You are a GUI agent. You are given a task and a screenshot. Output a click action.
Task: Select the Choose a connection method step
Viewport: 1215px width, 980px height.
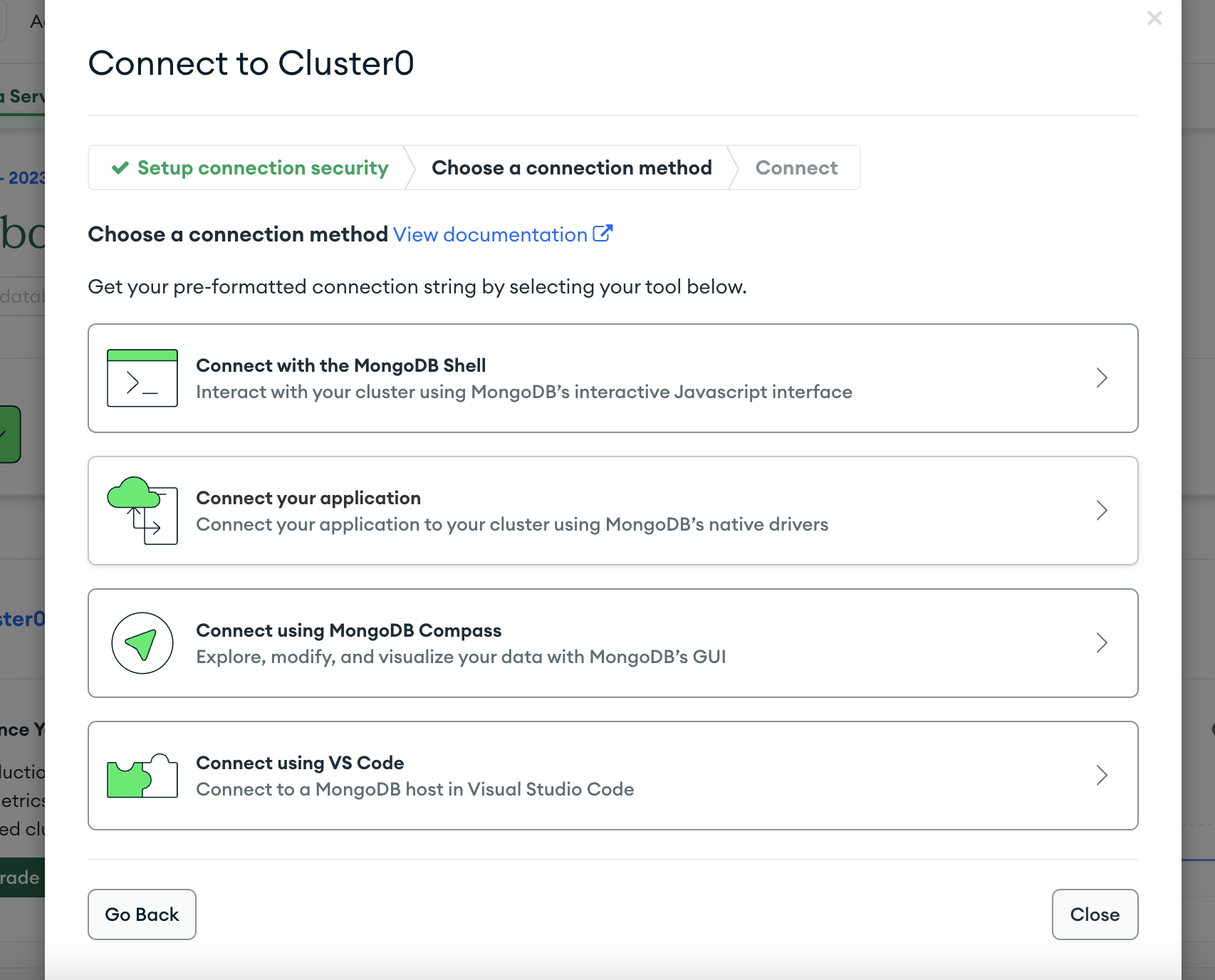pyautogui.click(x=572, y=167)
